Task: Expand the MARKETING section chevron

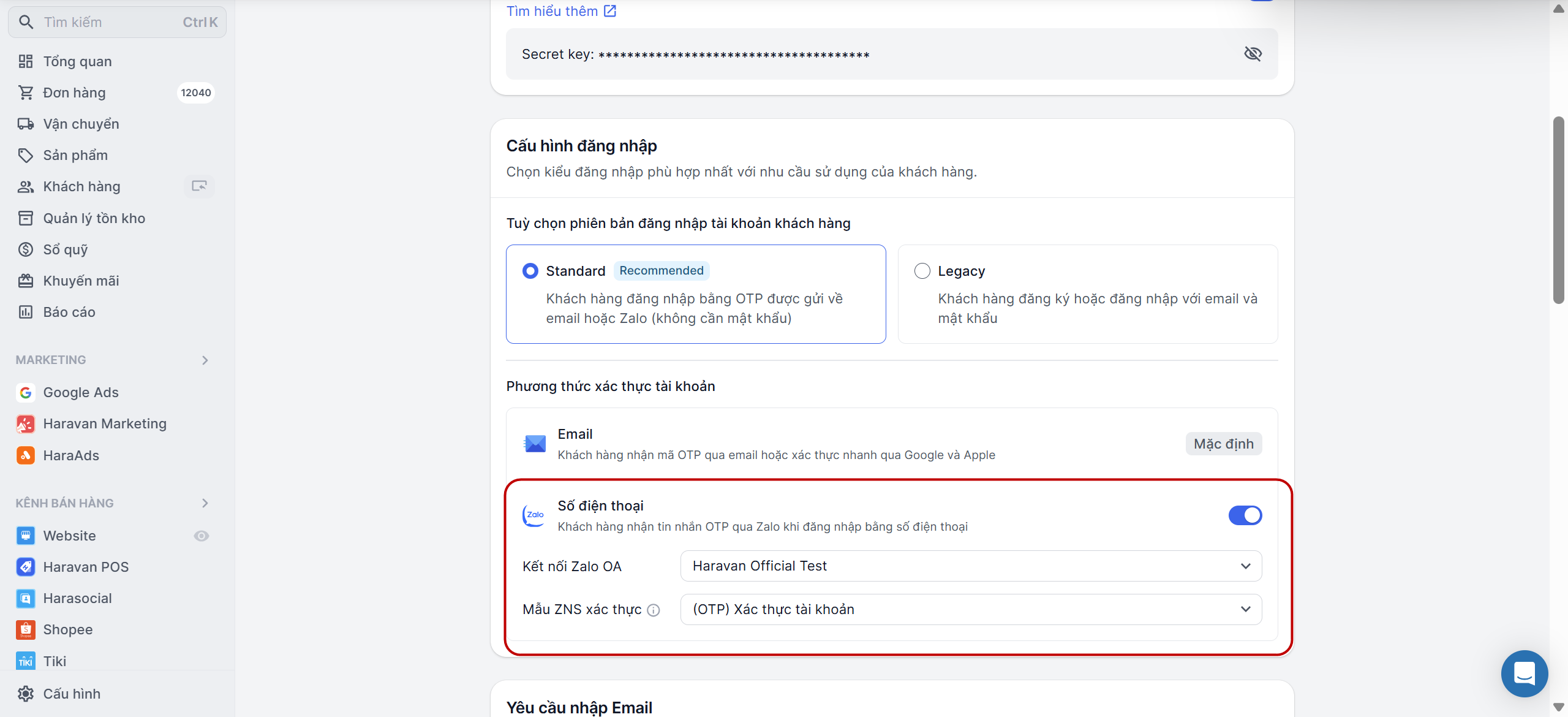Action: [205, 360]
